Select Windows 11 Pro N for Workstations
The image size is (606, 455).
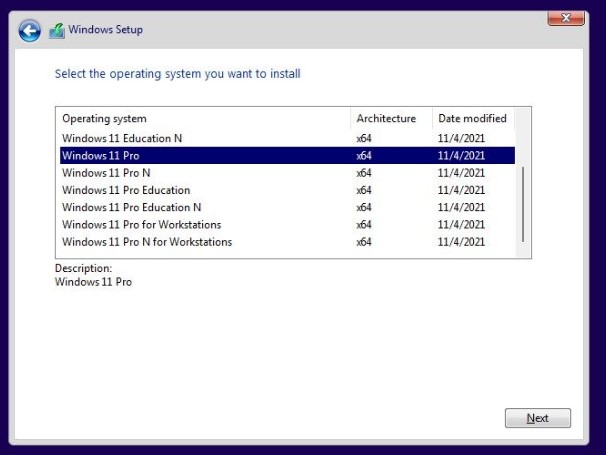(288, 242)
